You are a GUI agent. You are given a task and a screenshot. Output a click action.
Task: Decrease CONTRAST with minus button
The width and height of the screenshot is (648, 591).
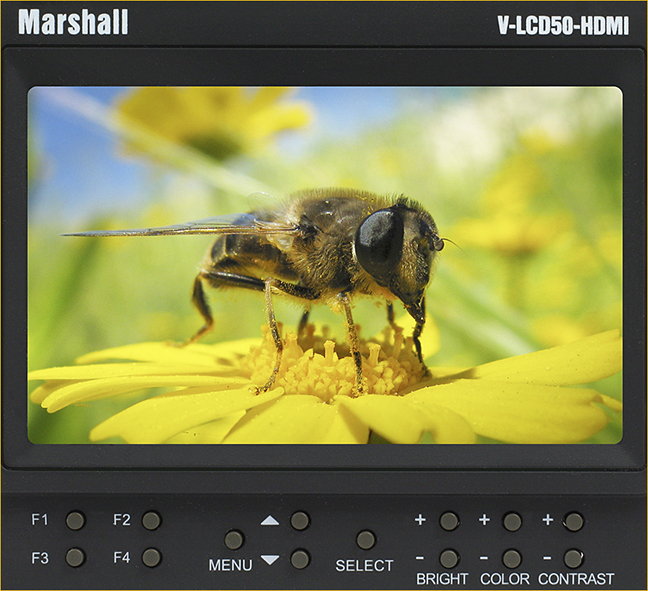pos(574,559)
